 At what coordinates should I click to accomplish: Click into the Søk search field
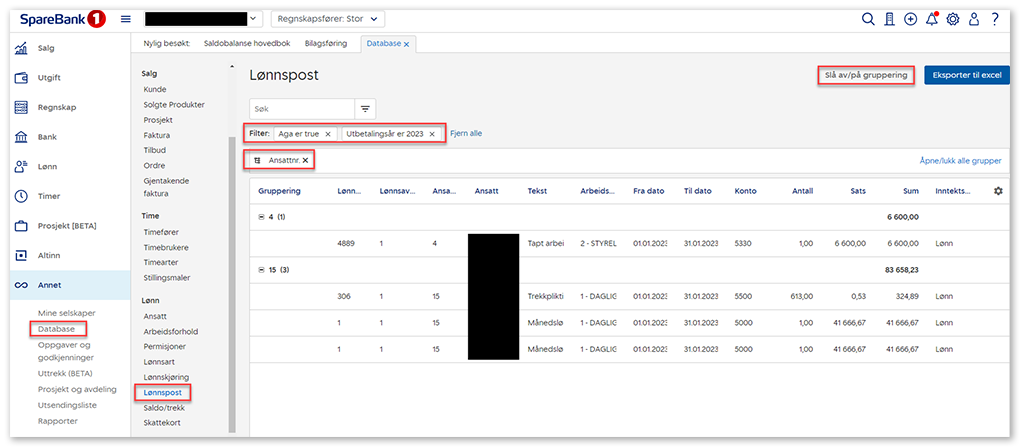click(301, 109)
